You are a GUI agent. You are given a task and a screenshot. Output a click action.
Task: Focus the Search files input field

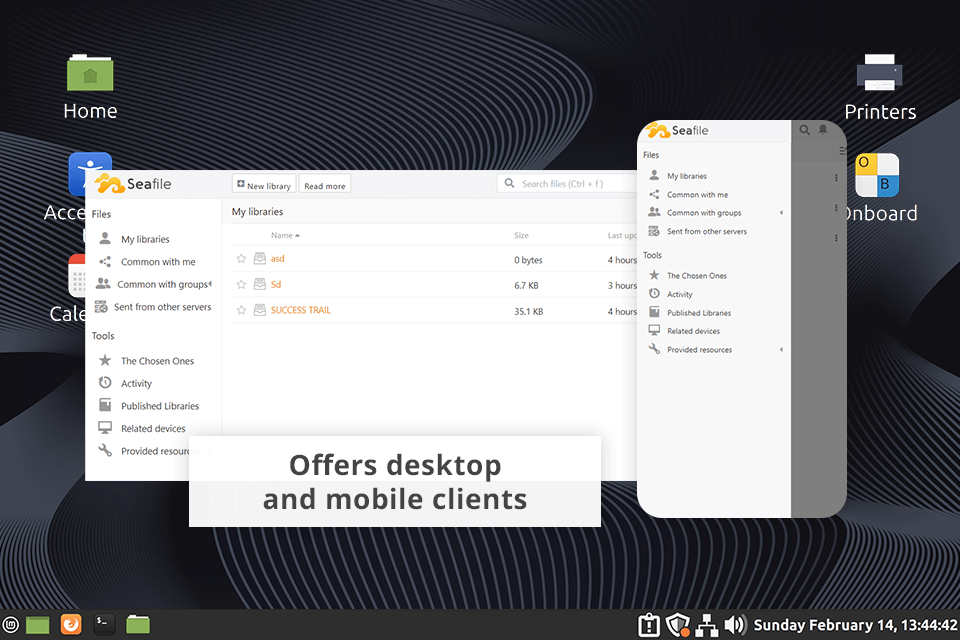click(x=567, y=183)
